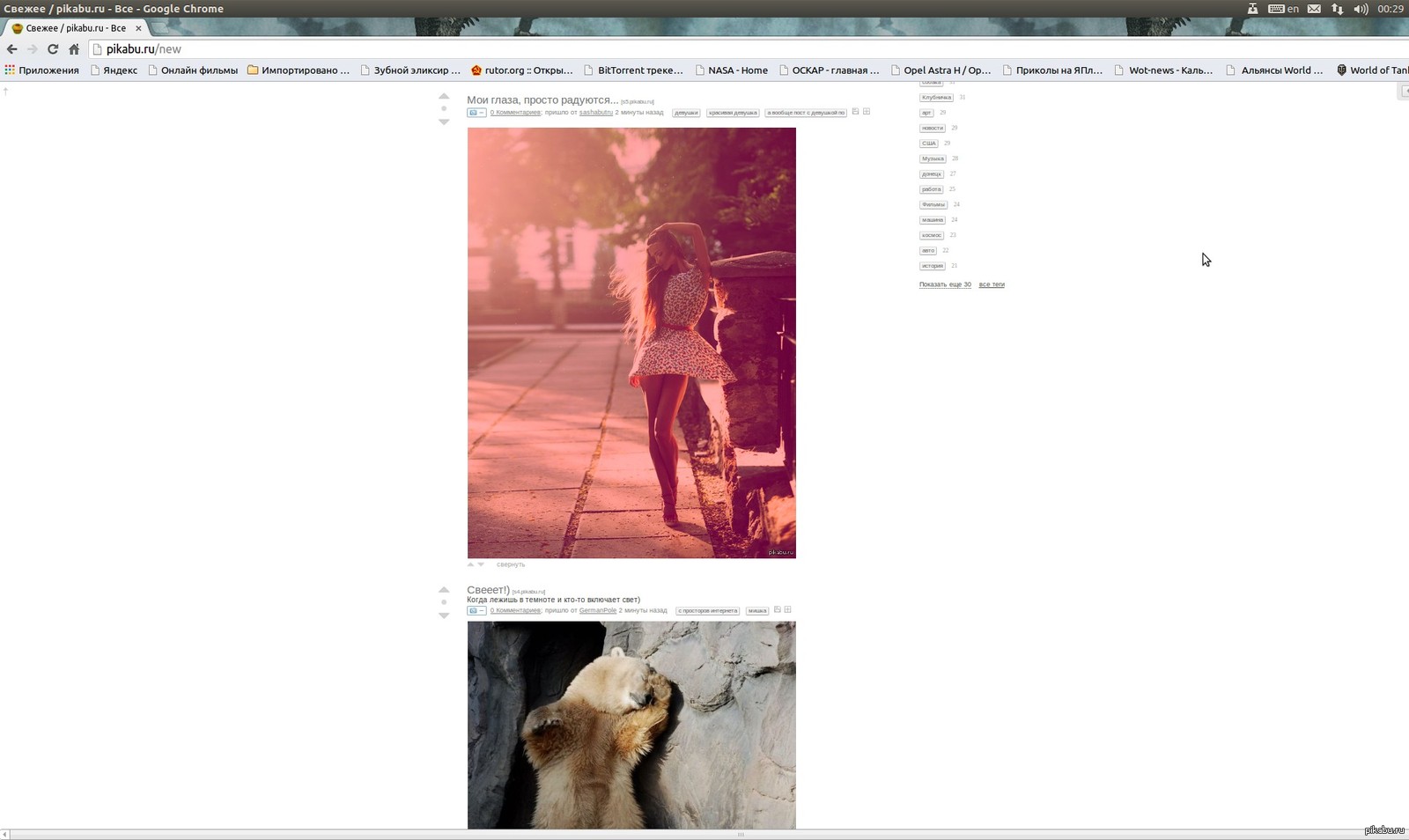Downvote the 'Свееет!)' polar bear post
The image size is (1409, 840).
pyautogui.click(x=444, y=616)
